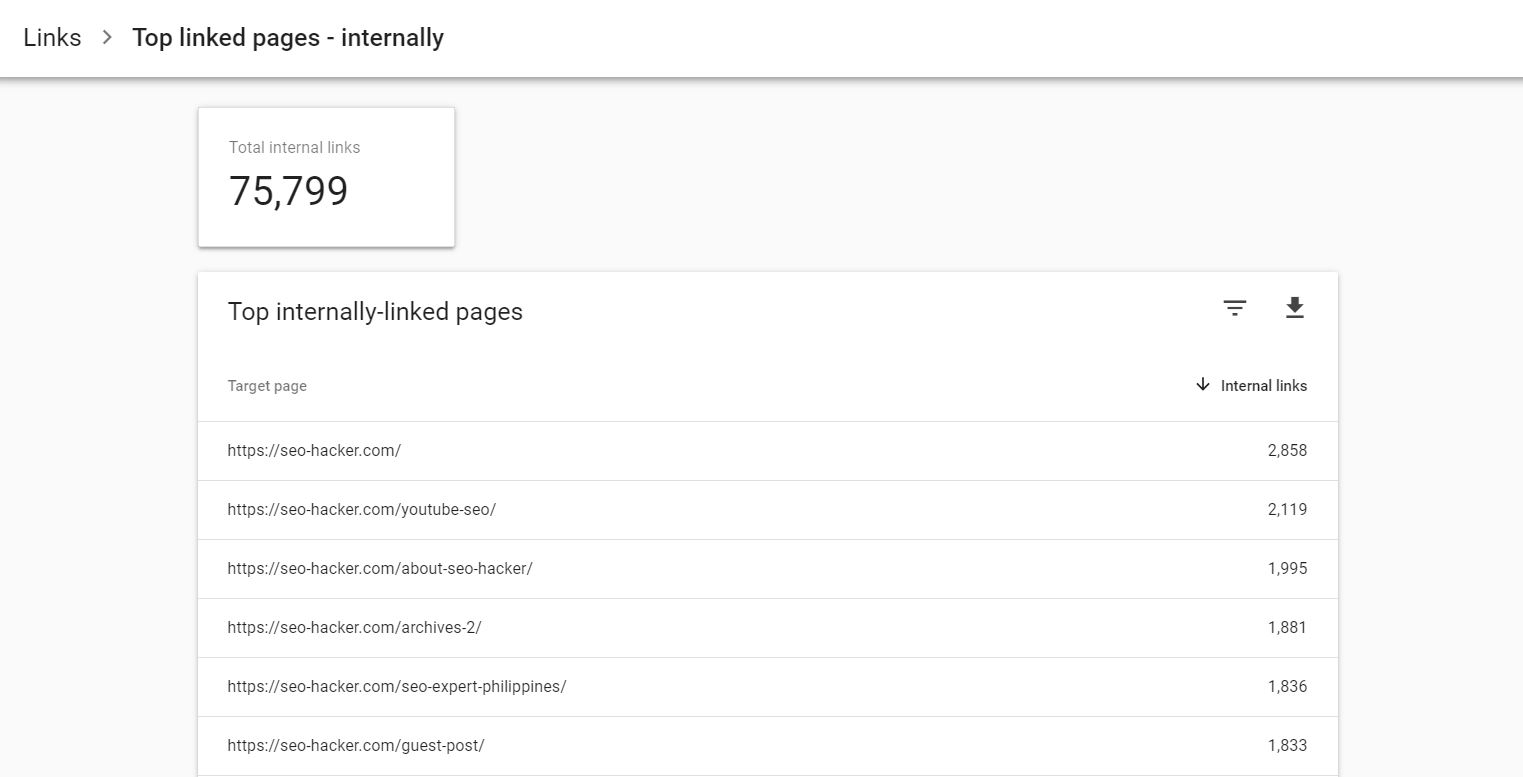Click the 2,858 internal links count

tap(1287, 451)
